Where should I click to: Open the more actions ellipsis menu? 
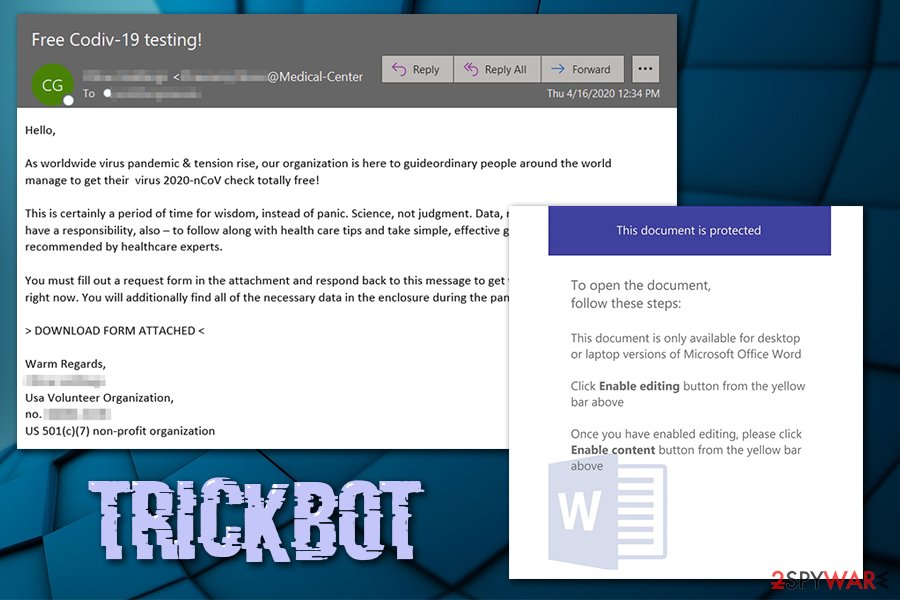(x=645, y=69)
